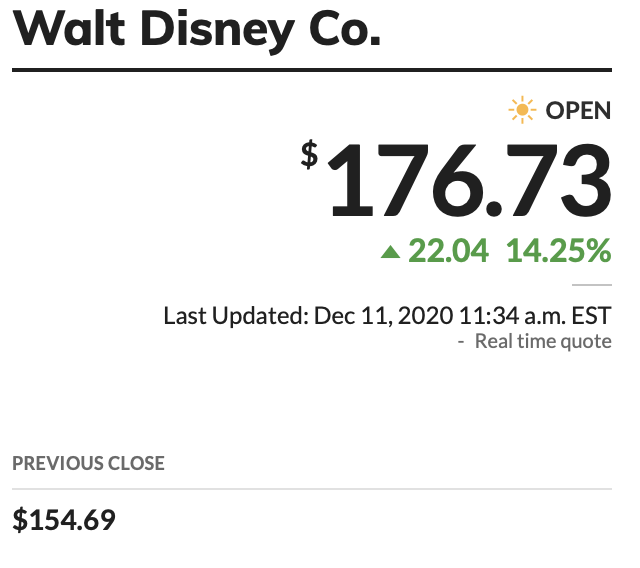Click the $154.69 previous close value
This screenshot has width=640, height=568.
[x=64, y=520]
